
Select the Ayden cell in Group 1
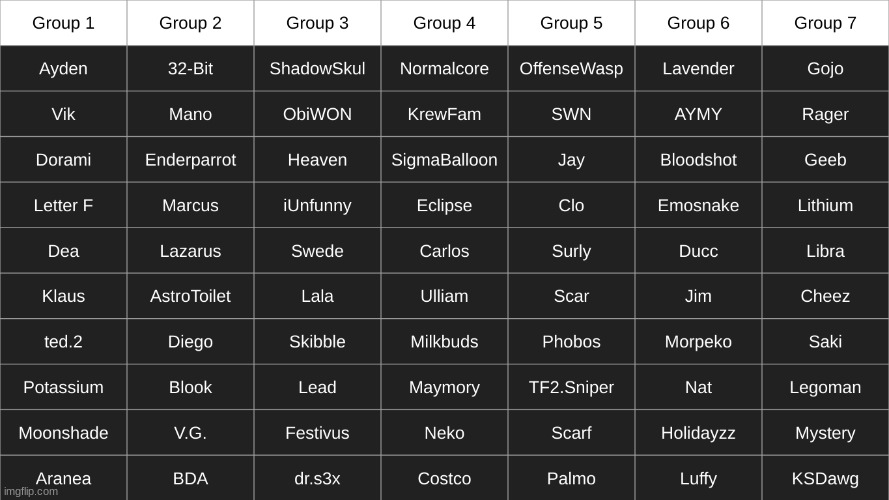pos(63,69)
